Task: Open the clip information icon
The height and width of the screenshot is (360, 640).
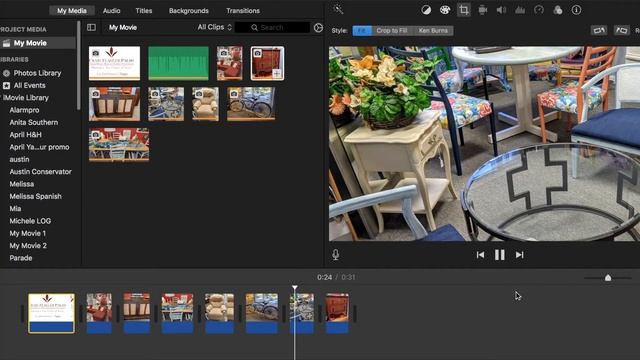Action: [x=576, y=10]
